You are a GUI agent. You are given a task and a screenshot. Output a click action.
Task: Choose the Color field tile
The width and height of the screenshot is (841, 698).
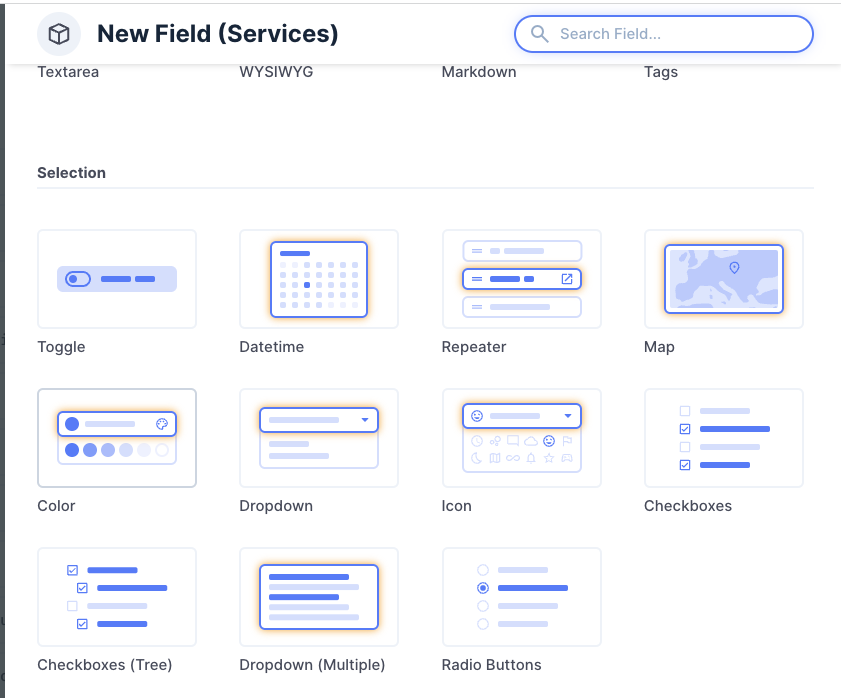(x=117, y=438)
